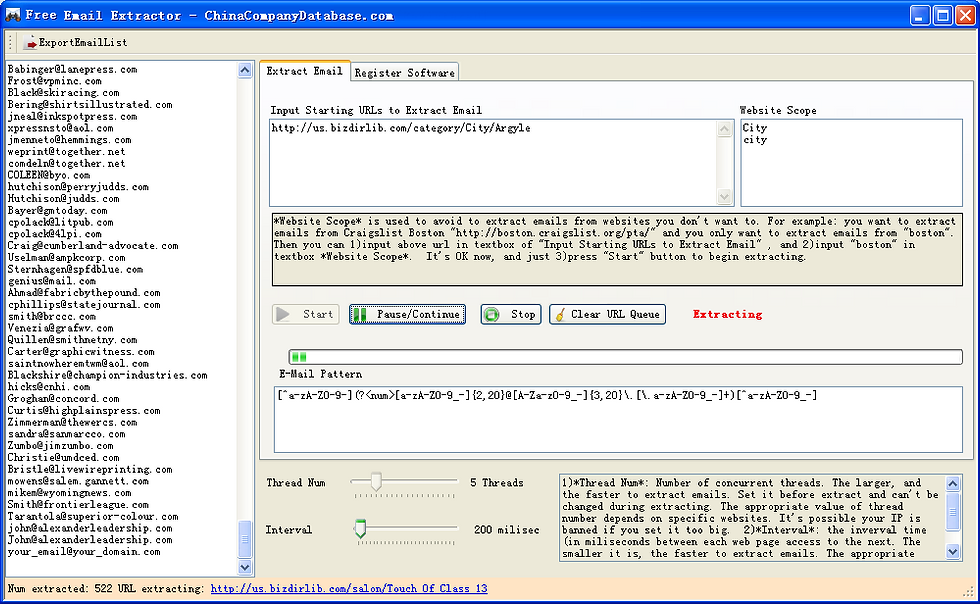Select Craig@cumberland-advocate.com entry

pos(92,246)
